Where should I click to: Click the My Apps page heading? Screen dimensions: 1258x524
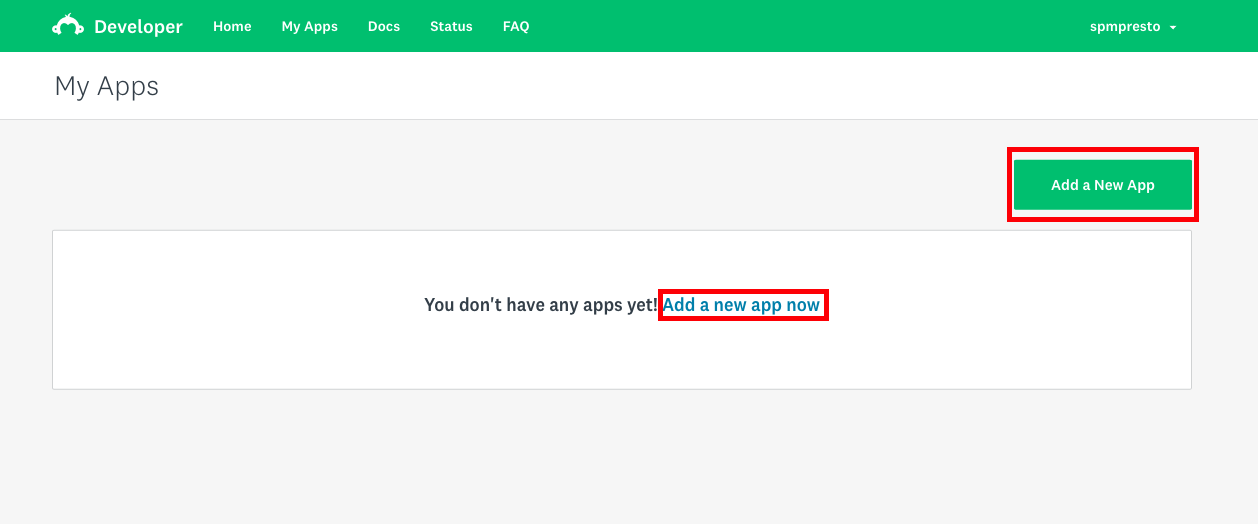coord(107,87)
